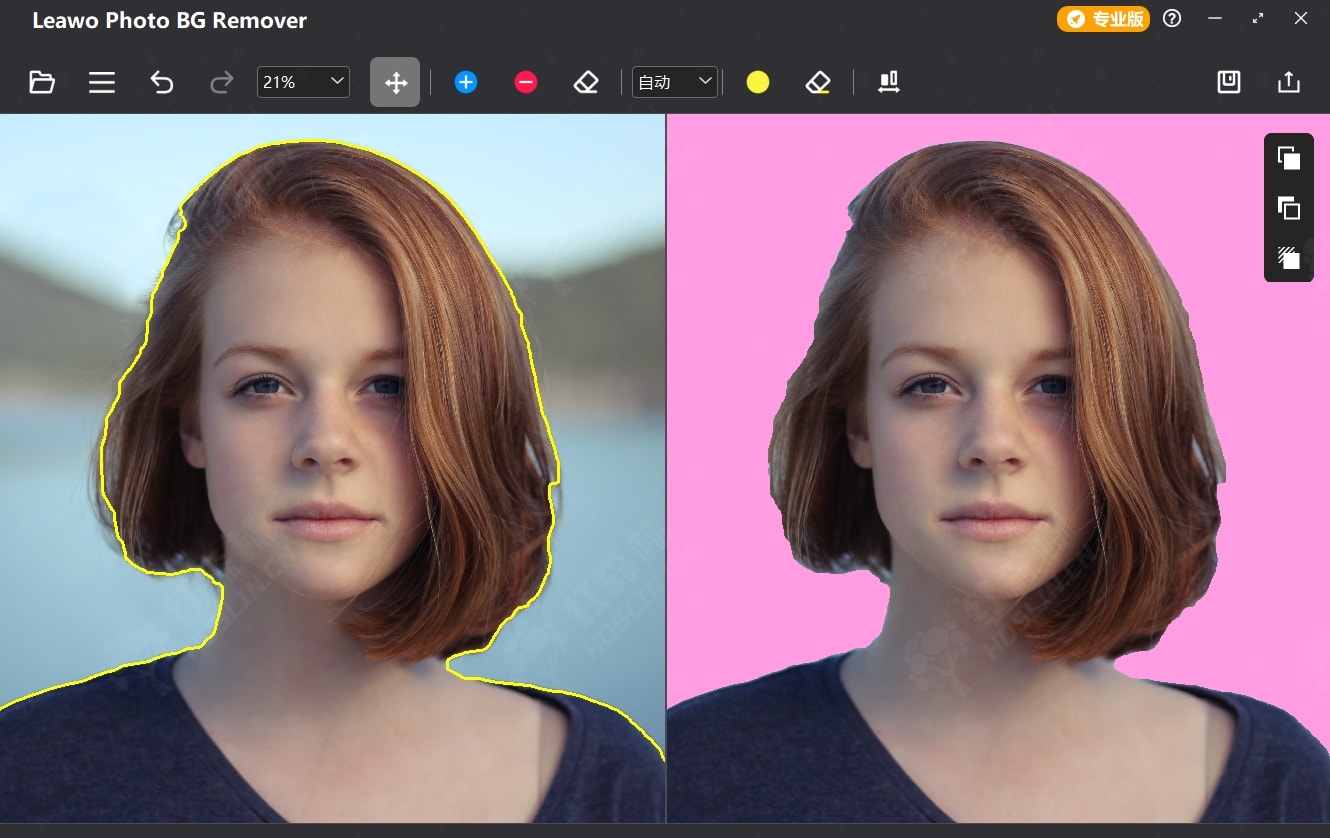
Task: Export the result with the share icon
Action: click(1289, 82)
